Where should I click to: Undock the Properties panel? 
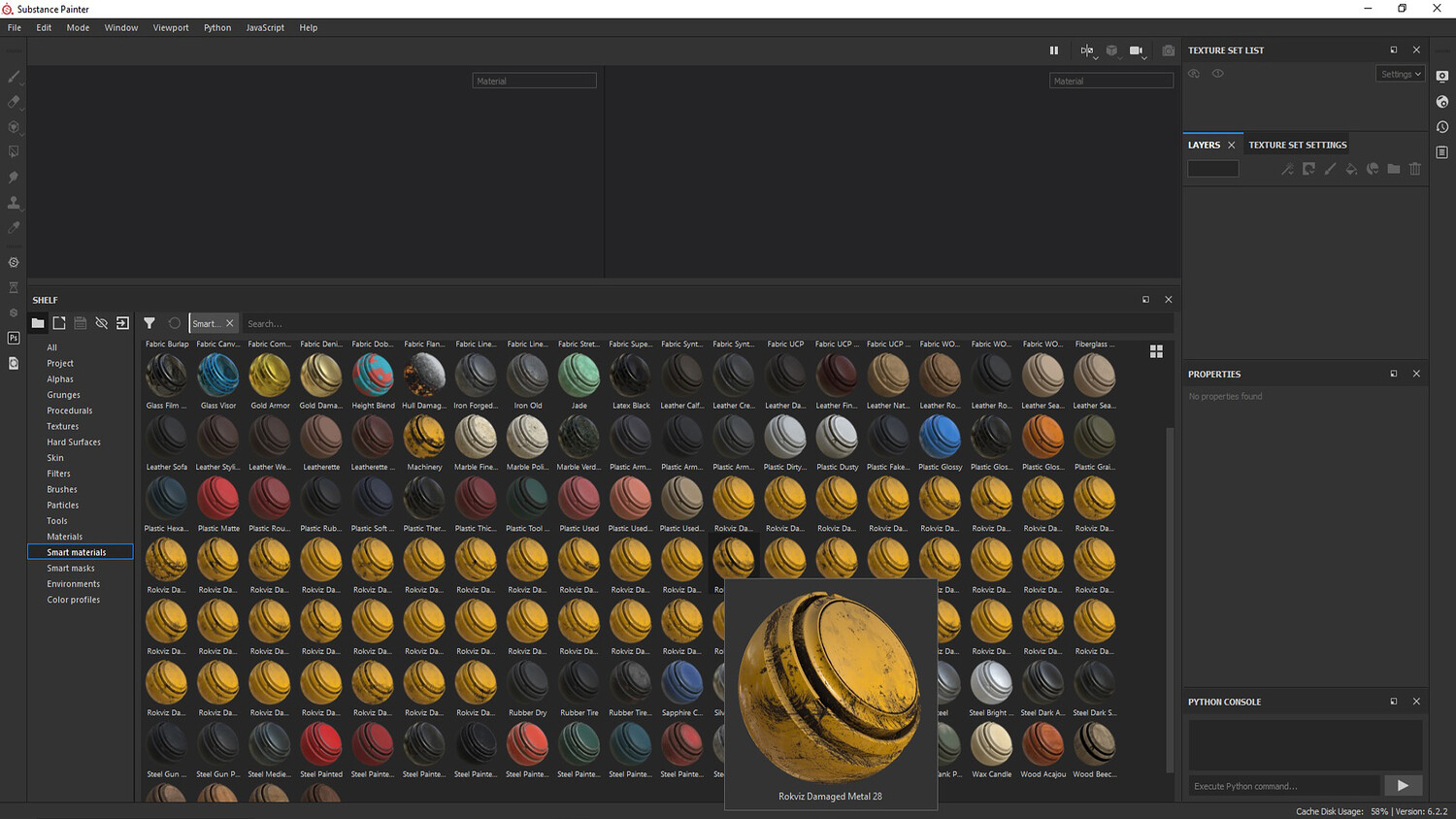(x=1394, y=374)
